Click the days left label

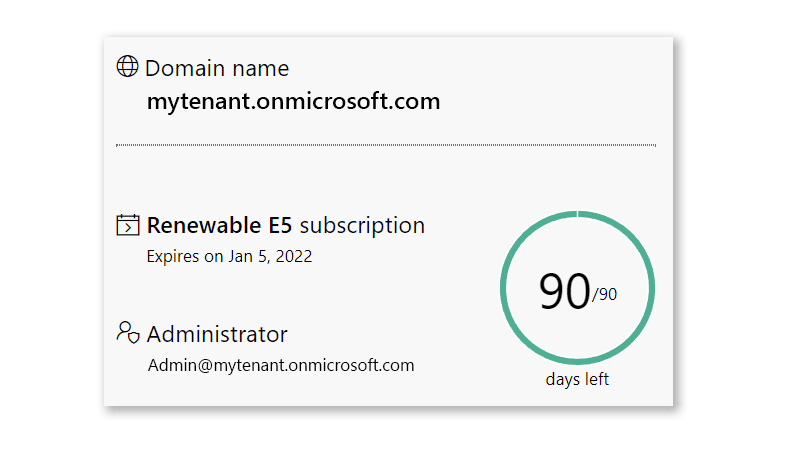577,380
